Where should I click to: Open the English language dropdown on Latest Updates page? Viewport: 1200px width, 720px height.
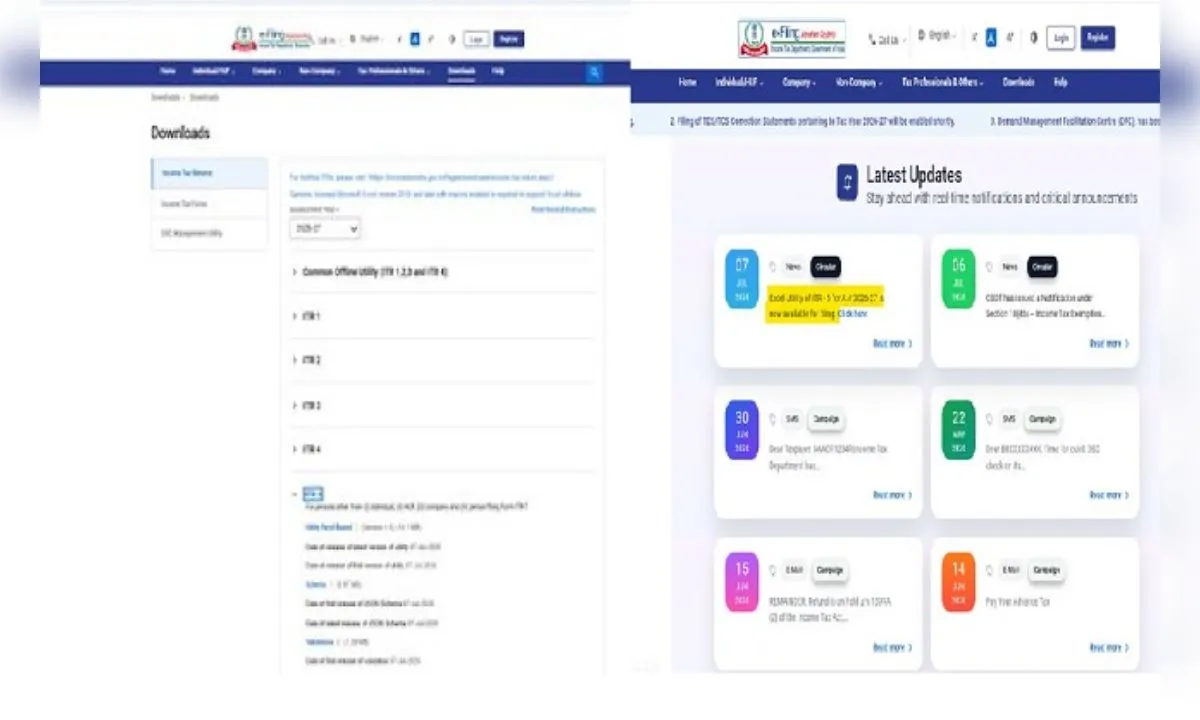936,36
